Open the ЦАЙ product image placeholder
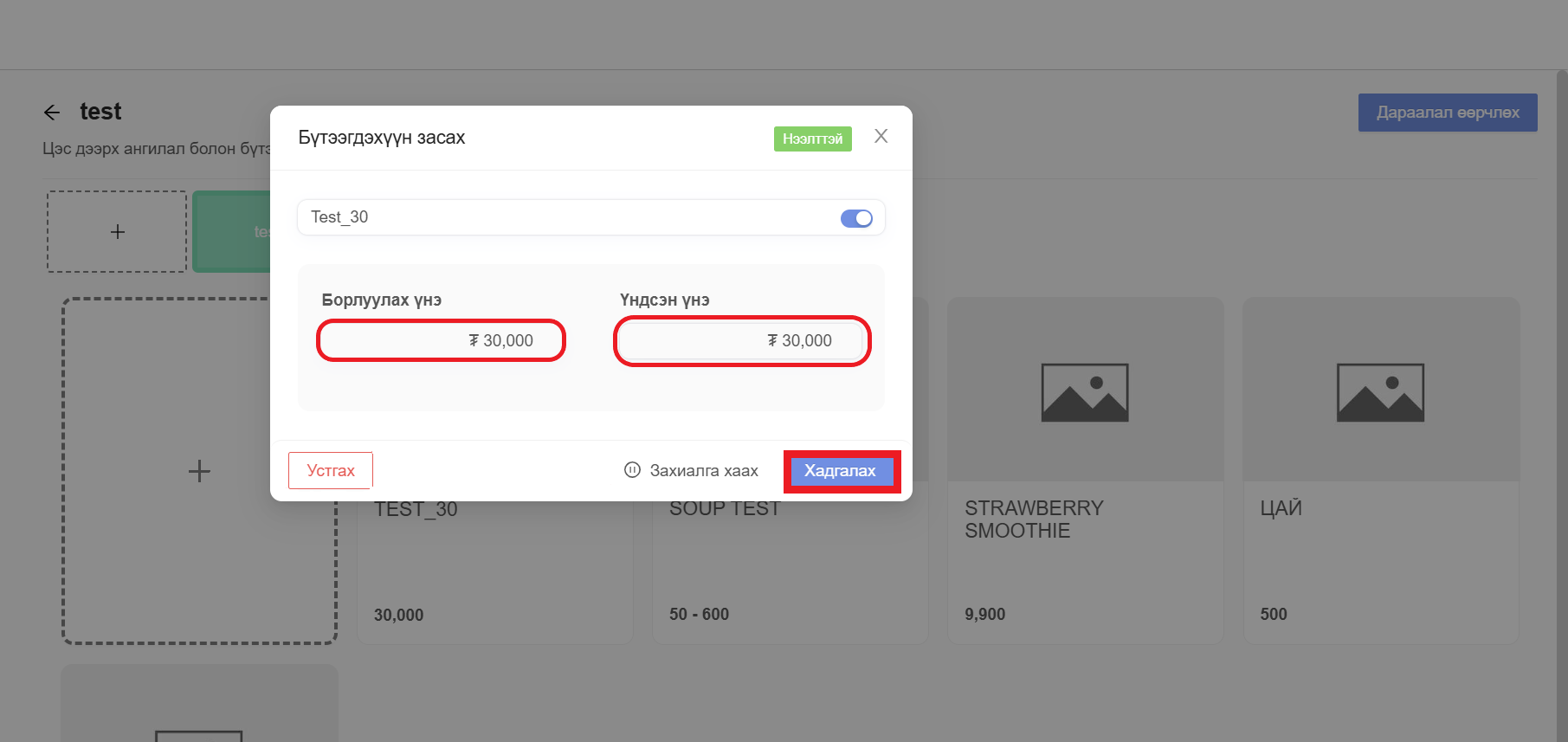Screen dimensions: 1568x742 tap(1380, 392)
